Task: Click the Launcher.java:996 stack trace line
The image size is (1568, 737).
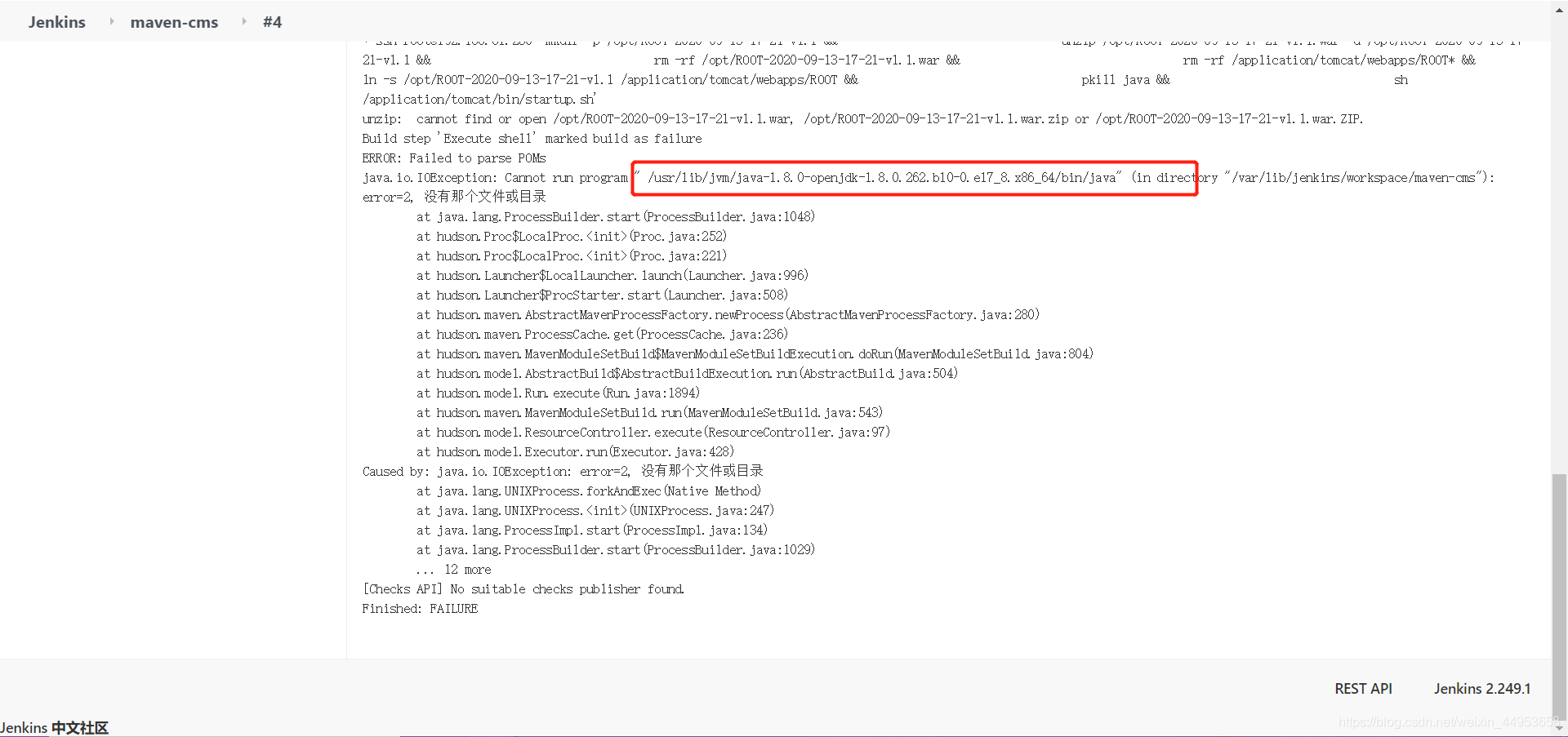Action: pyautogui.click(x=612, y=276)
